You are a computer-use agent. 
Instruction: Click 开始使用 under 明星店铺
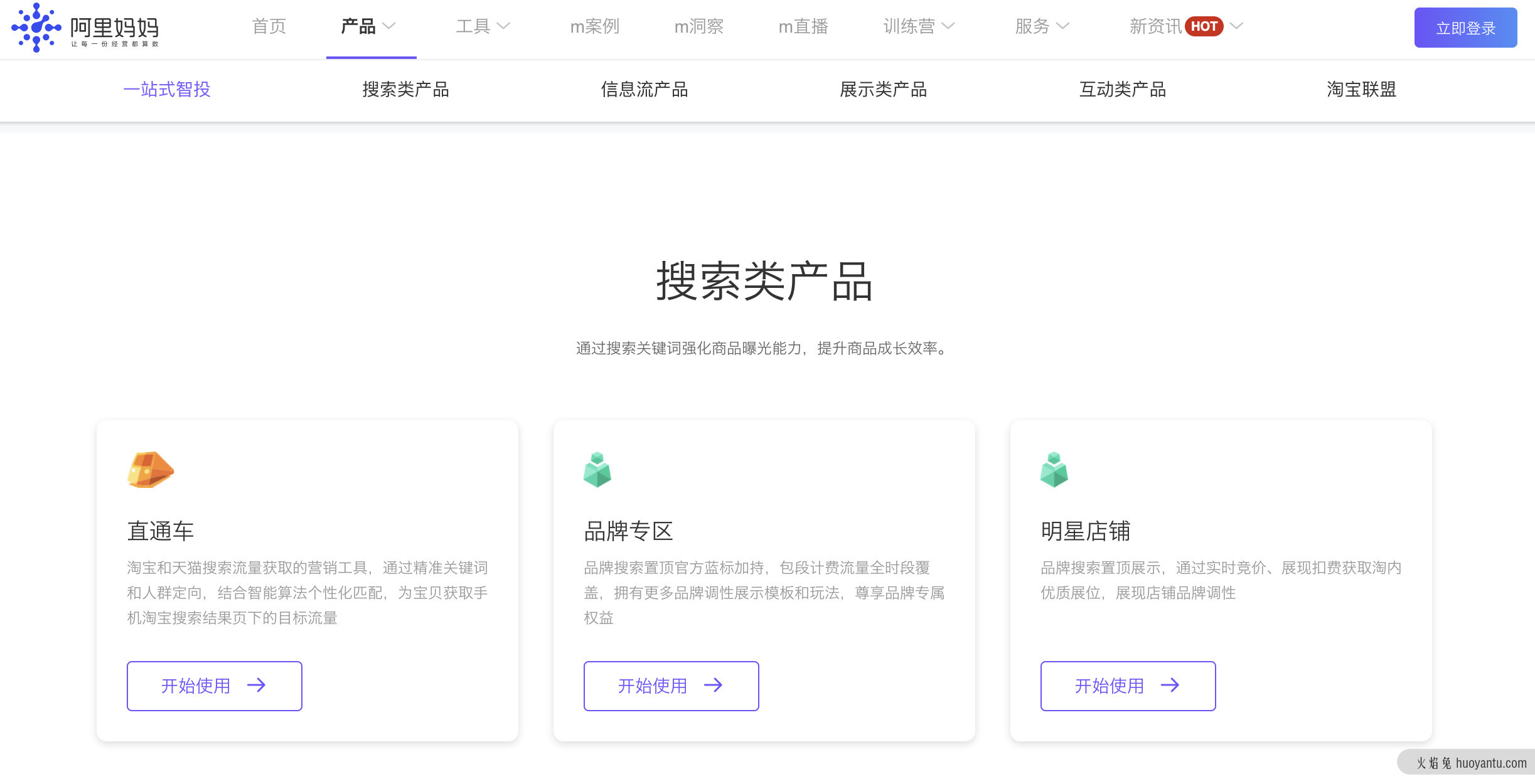click(1128, 686)
